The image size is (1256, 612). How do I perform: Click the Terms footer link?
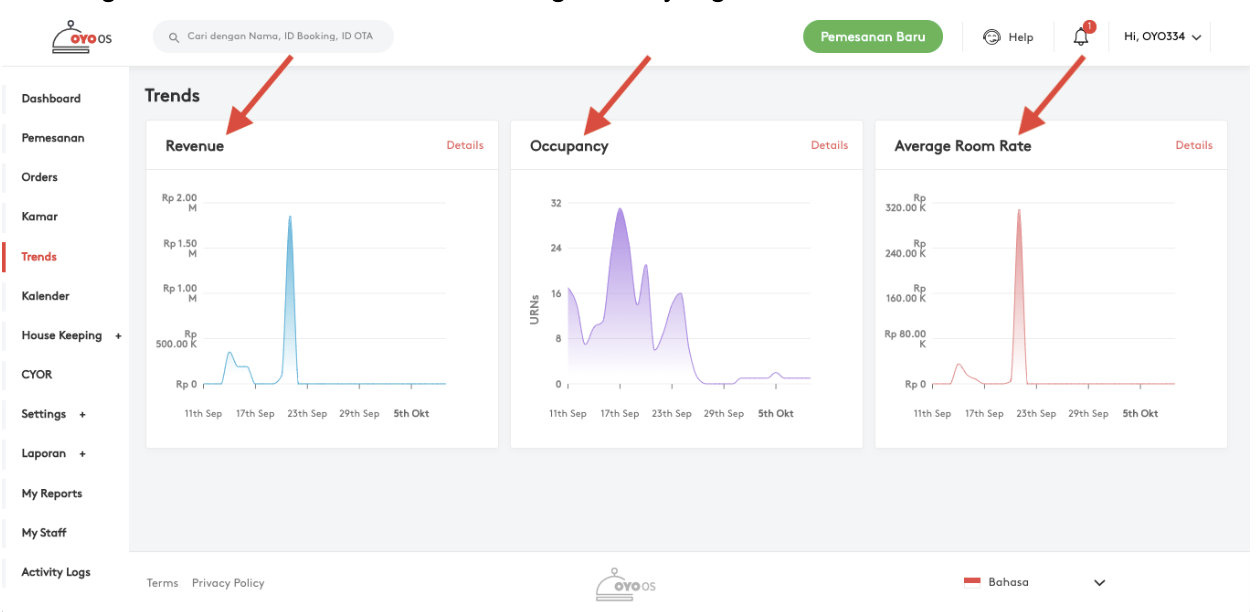click(162, 583)
